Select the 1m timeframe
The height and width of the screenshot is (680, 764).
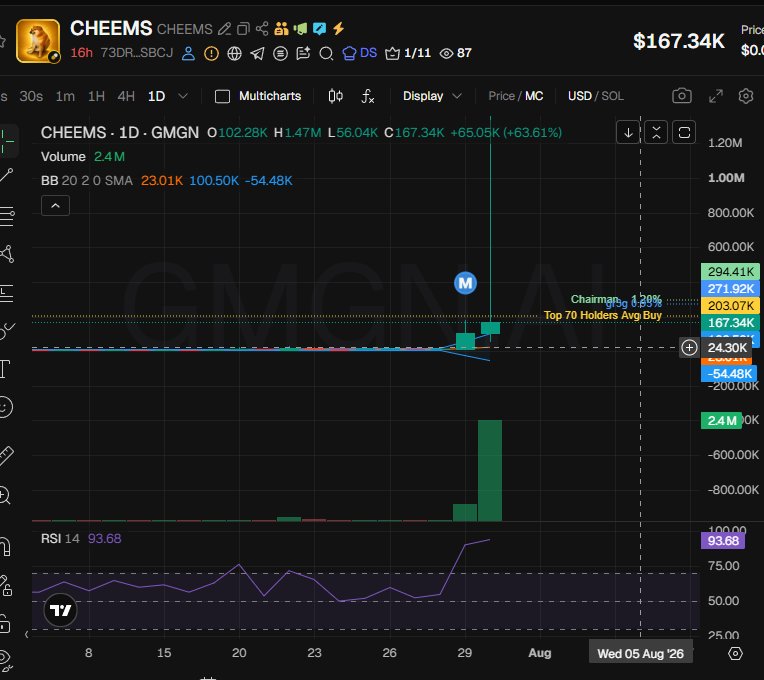(x=65, y=96)
